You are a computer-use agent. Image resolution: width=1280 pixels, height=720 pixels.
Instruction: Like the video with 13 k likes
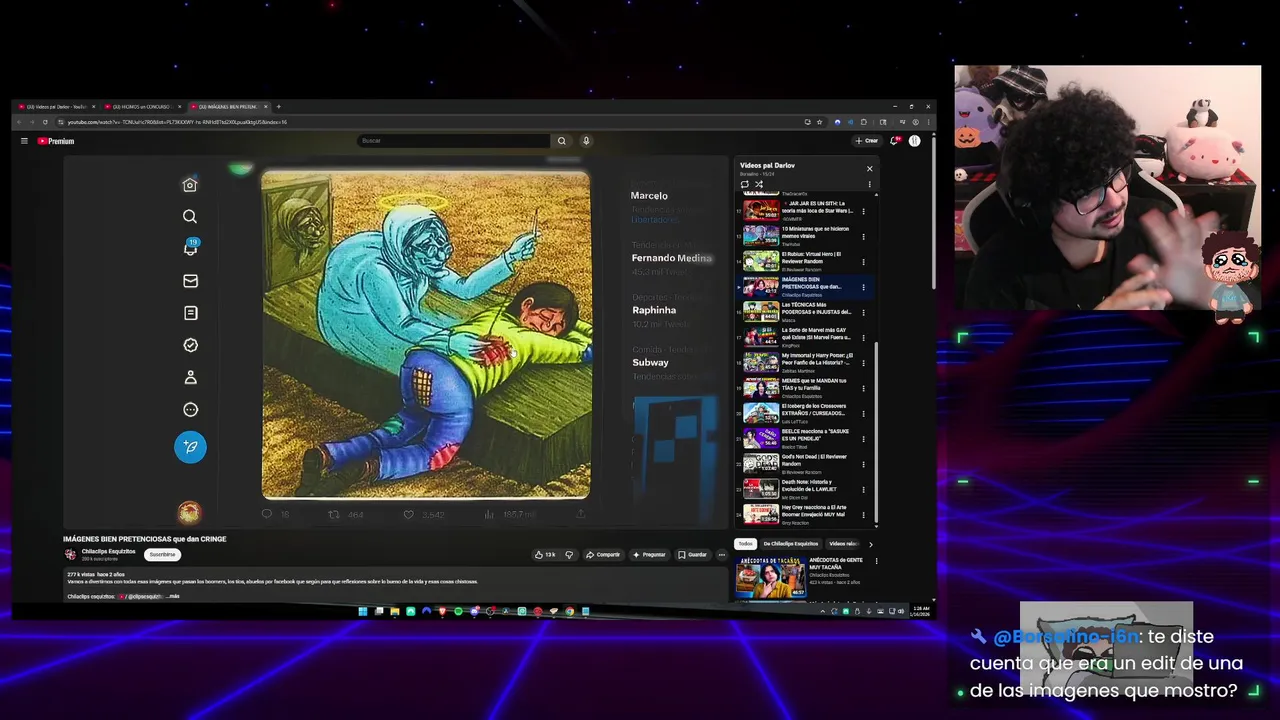(x=544, y=555)
